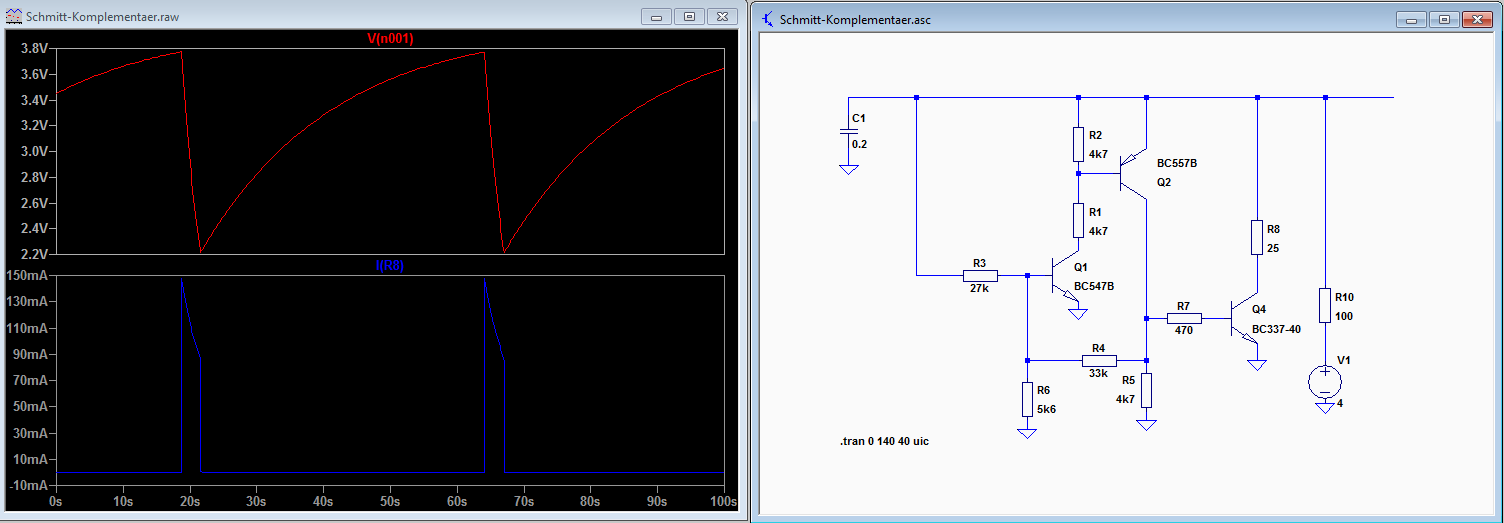Select resistor R3 symbol

click(x=980, y=274)
